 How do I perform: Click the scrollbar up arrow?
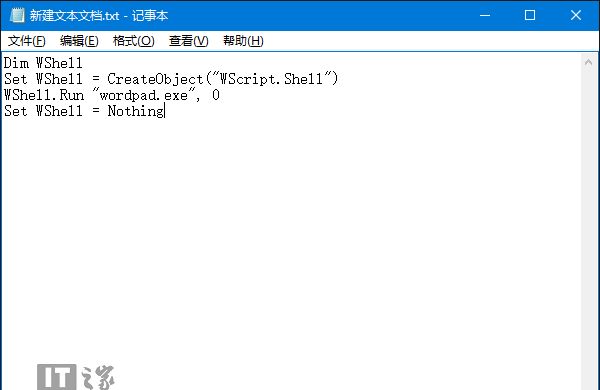coord(589,62)
